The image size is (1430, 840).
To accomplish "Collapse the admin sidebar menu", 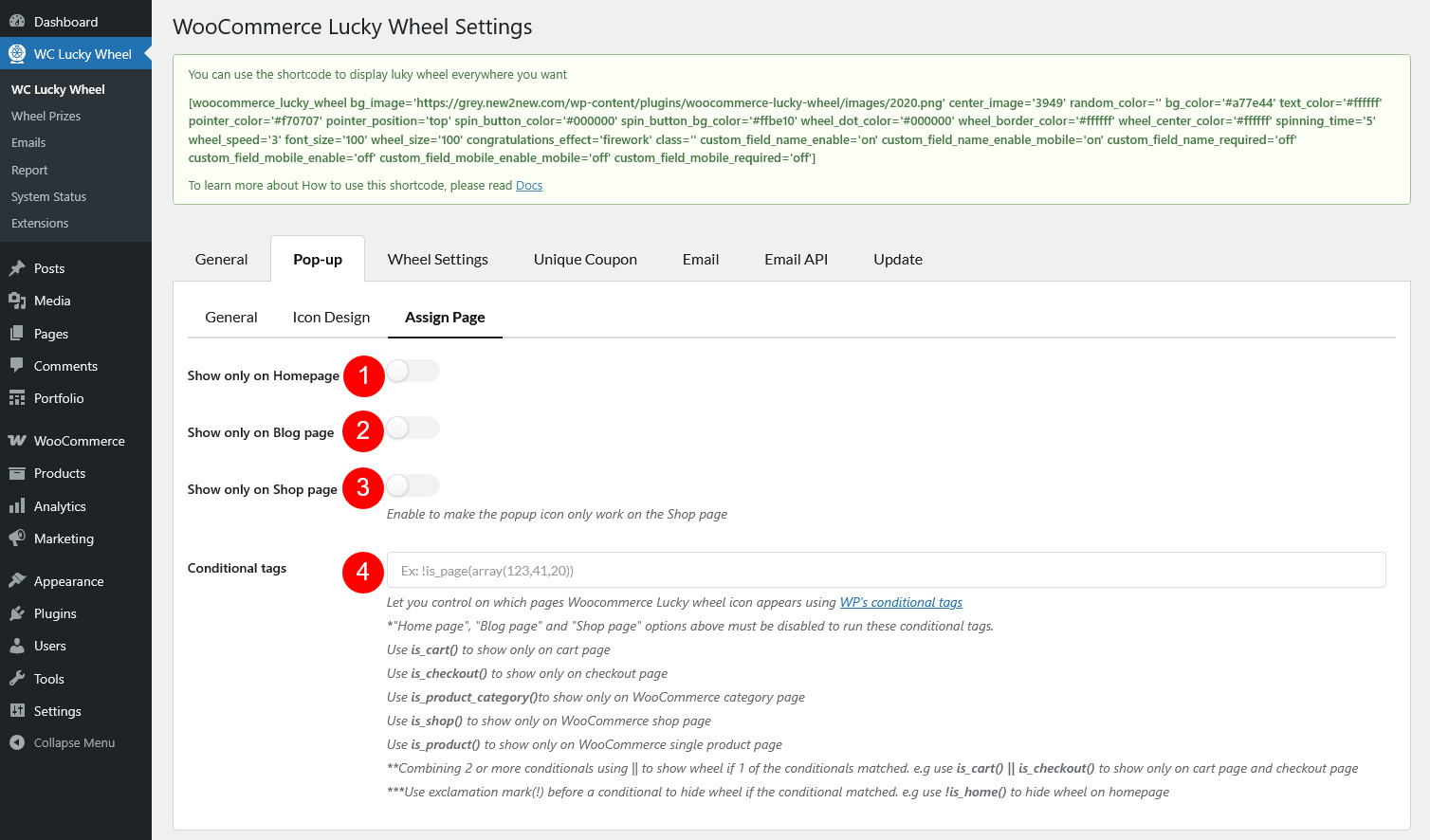I will coord(74,743).
